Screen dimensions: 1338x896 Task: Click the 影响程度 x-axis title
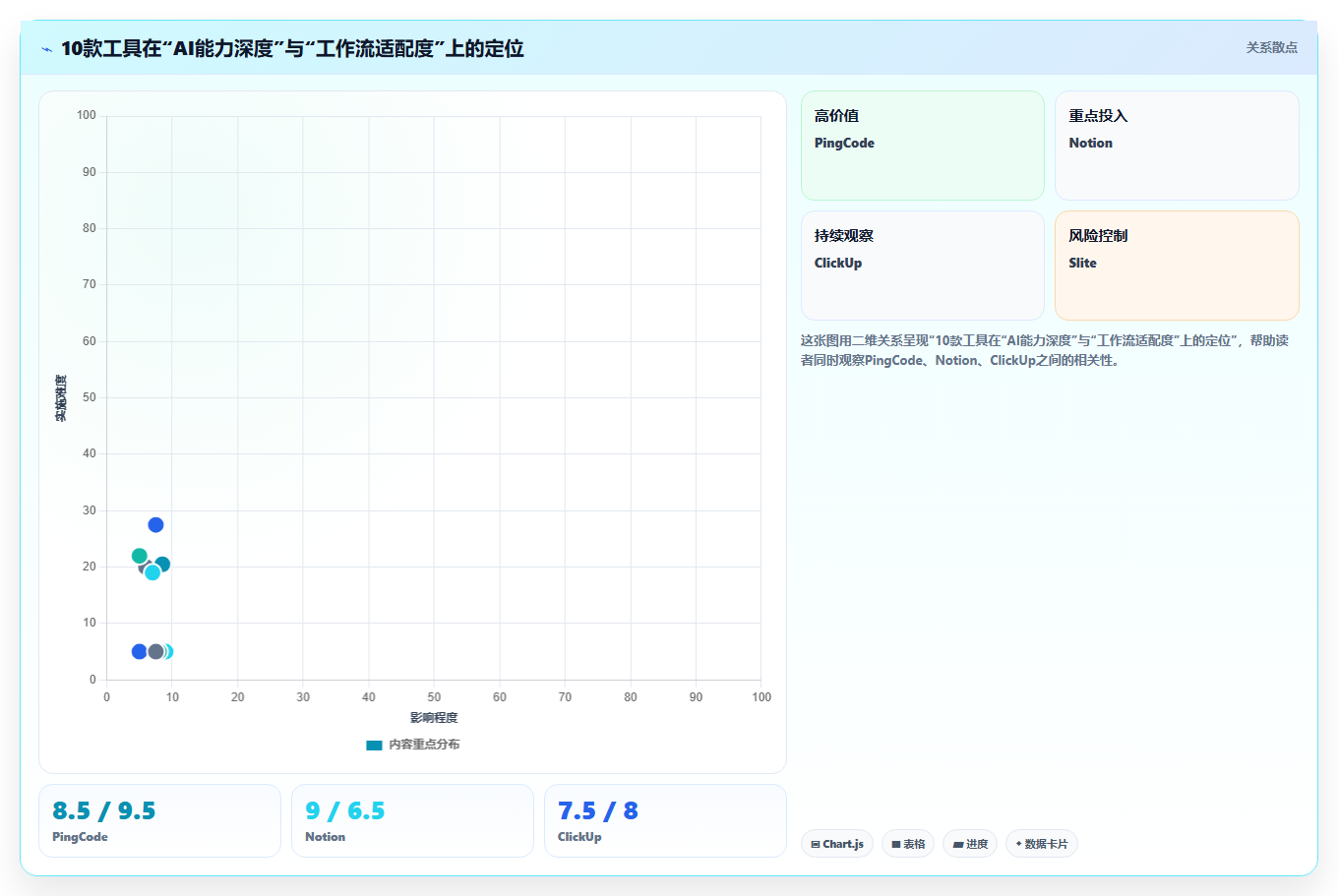pyautogui.click(x=434, y=718)
